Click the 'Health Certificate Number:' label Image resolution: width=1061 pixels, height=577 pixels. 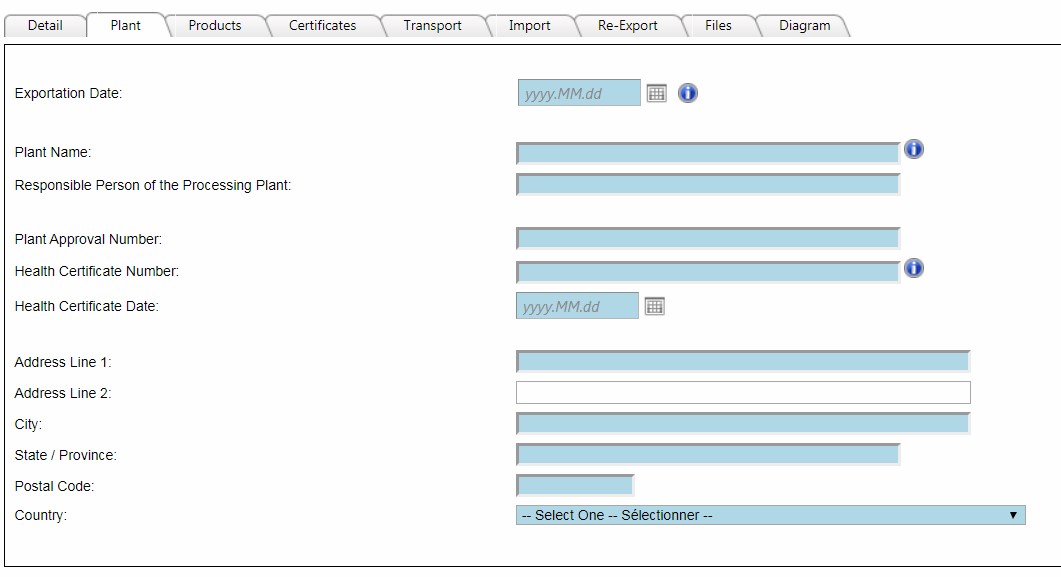97,271
